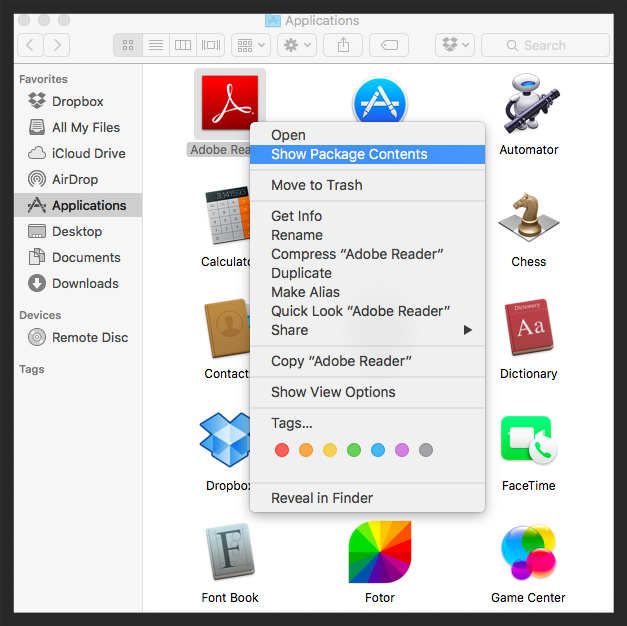The height and width of the screenshot is (626, 627).
Task: Choose Move to Trash
Action: [x=367, y=185]
